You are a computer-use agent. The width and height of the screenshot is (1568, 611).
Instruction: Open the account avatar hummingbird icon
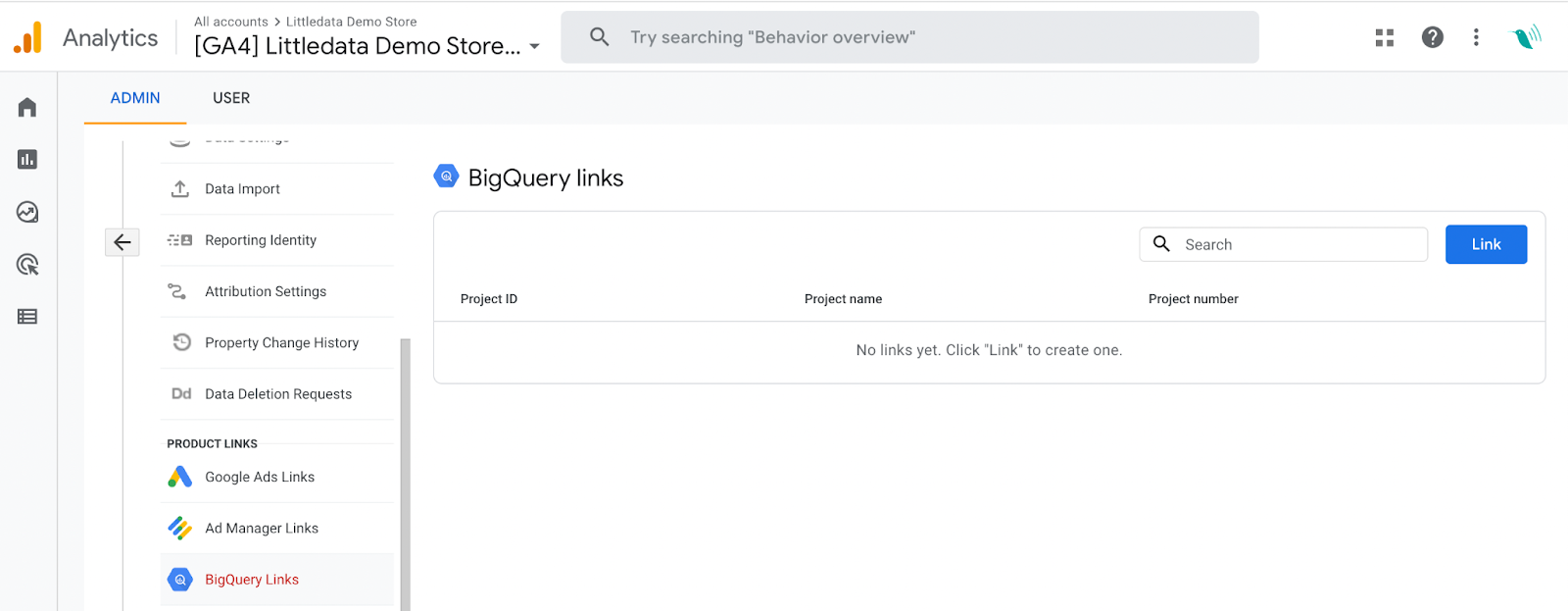[1527, 37]
